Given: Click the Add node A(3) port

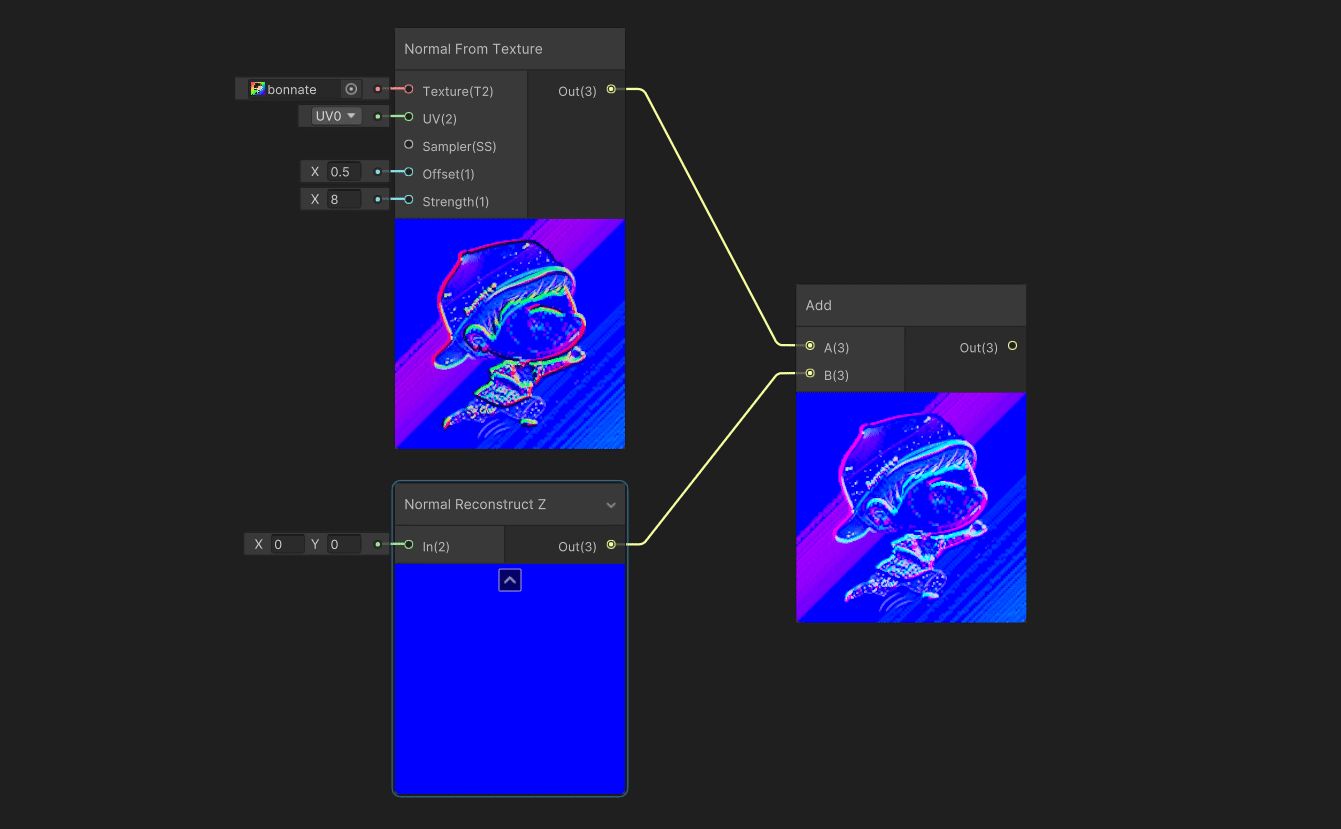Looking at the screenshot, I should click(810, 346).
